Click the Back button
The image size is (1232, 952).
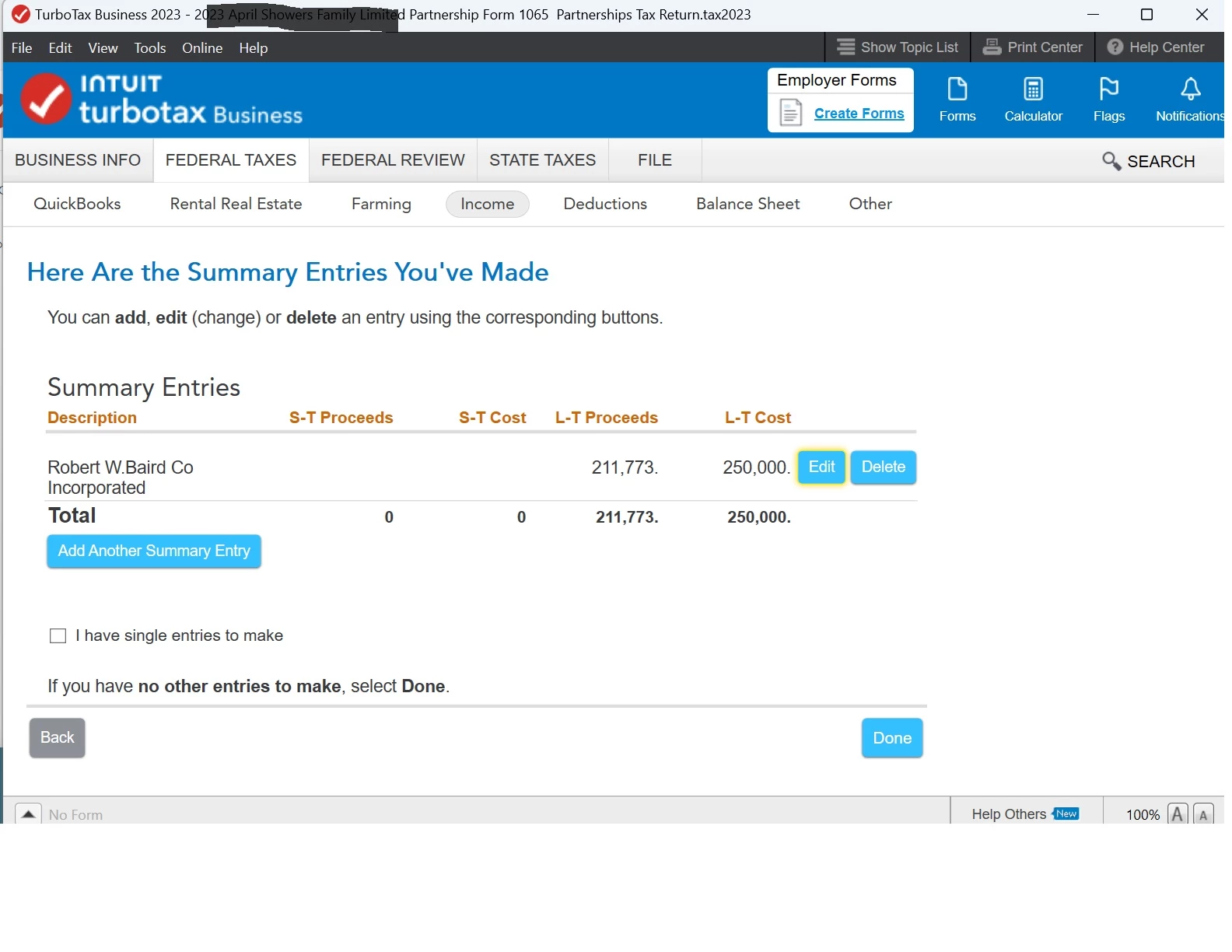point(57,737)
